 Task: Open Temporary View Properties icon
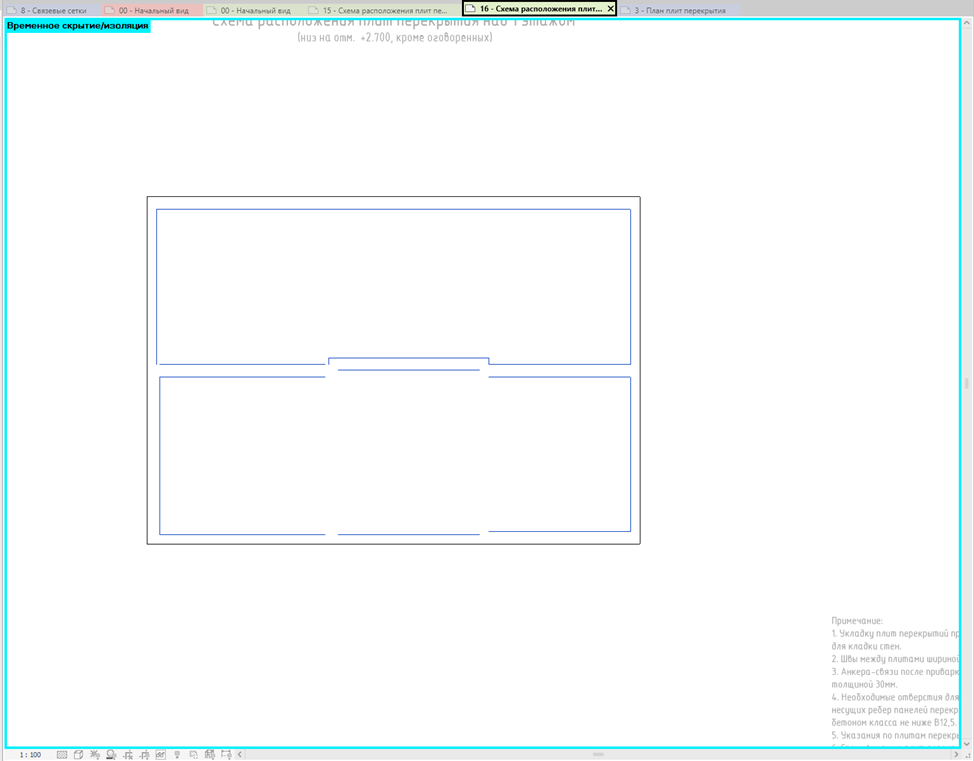pyautogui.click(x=194, y=755)
